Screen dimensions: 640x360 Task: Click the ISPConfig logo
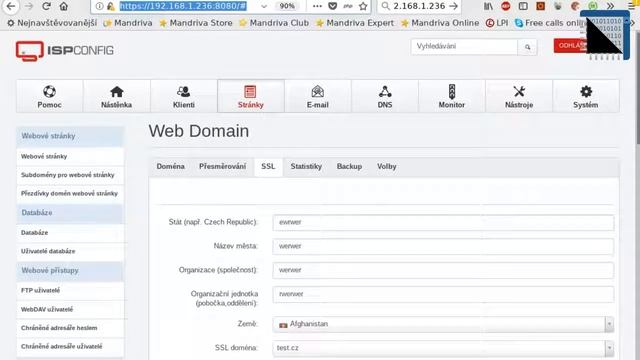point(64,51)
